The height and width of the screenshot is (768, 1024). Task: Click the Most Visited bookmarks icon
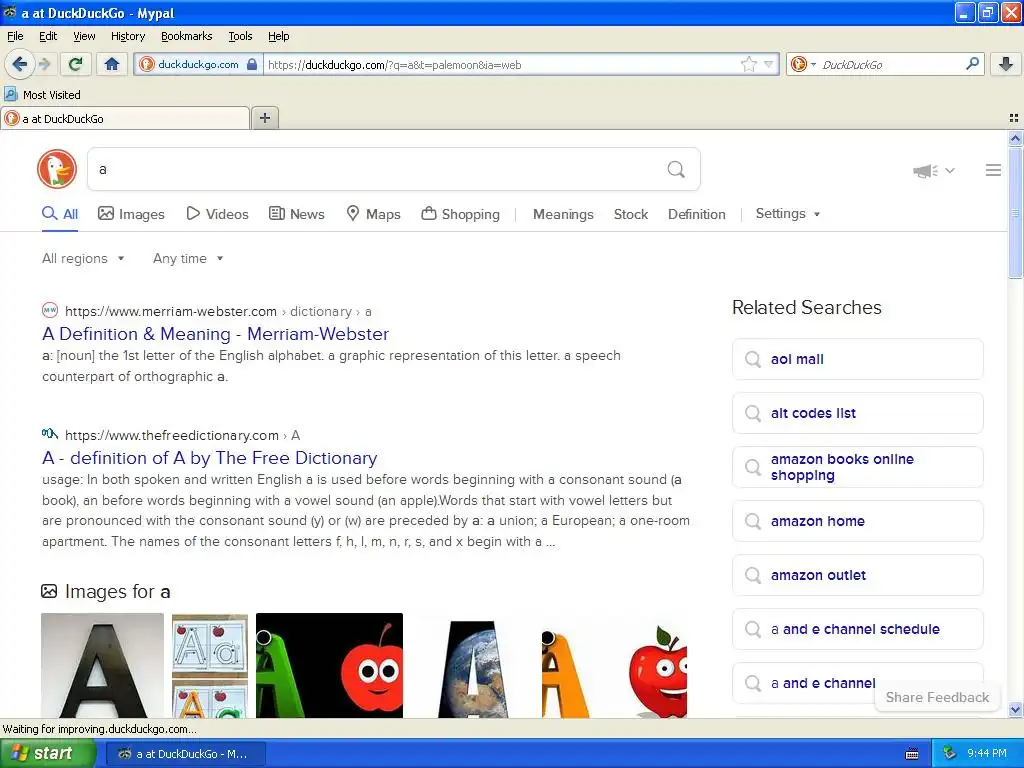click(10, 94)
